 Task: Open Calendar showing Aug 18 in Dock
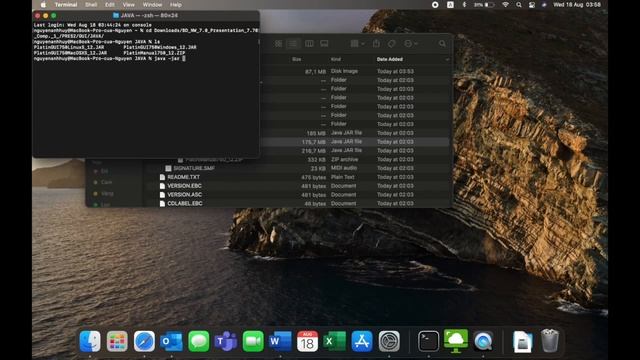tap(307, 341)
